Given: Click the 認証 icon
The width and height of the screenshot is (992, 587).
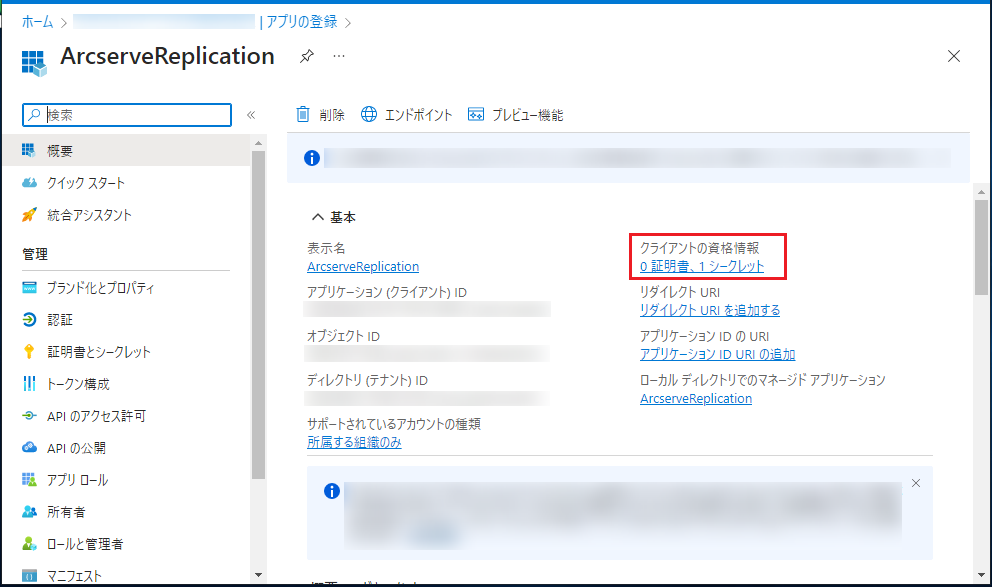Looking at the screenshot, I should [x=29, y=320].
